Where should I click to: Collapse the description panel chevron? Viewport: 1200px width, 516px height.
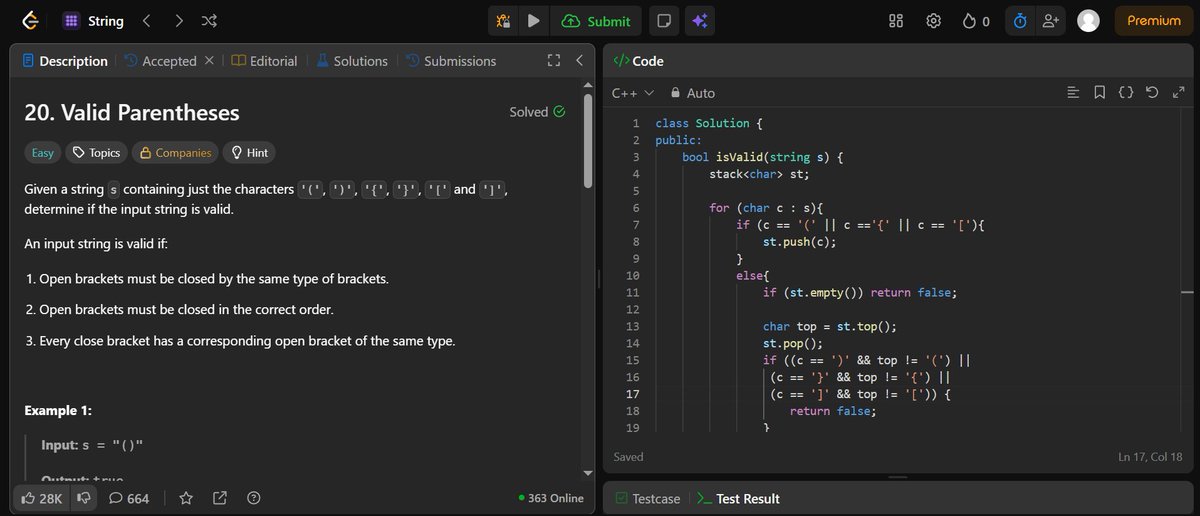coord(578,61)
